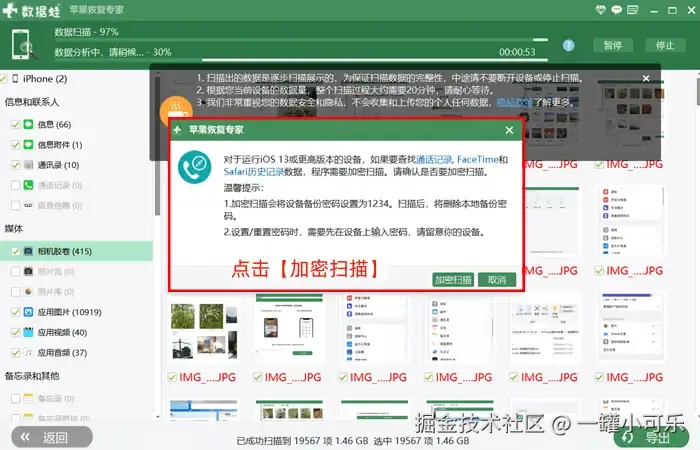Click the 备忘录和其他 section heading
This screenshot has width=700, height=450.
(x=32, y=375)
